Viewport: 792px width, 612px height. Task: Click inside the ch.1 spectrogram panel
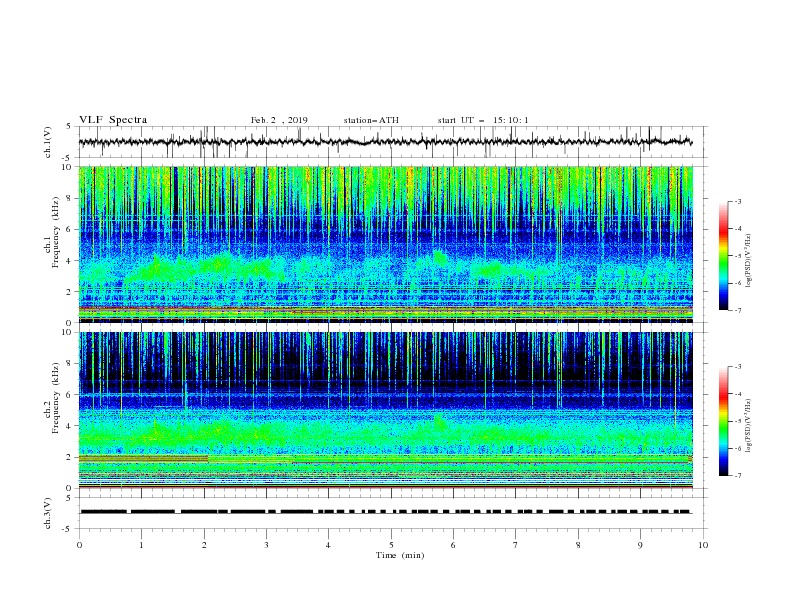coord(386,244)
